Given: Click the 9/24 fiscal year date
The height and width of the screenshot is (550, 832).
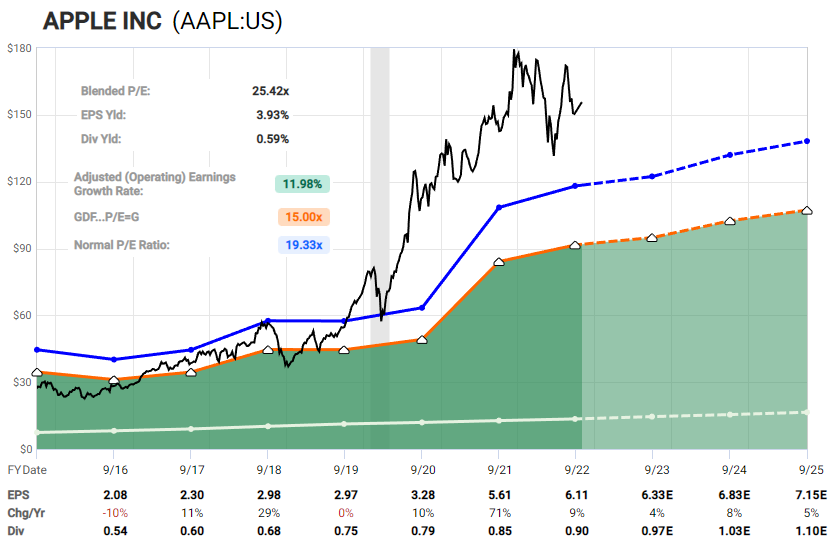Looking at the screenshot, I should pyautogui.click(x=734, y=470).
